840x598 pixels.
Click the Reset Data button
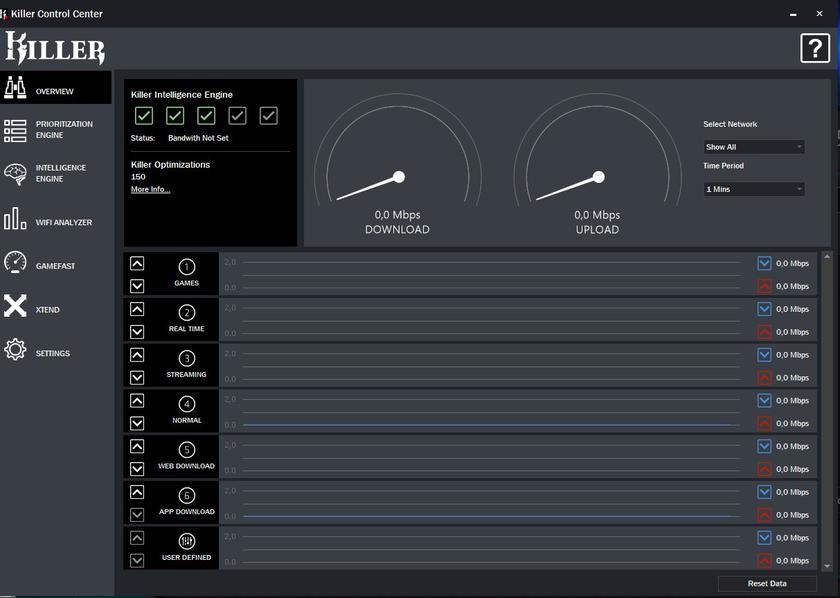tap(767, 583)
